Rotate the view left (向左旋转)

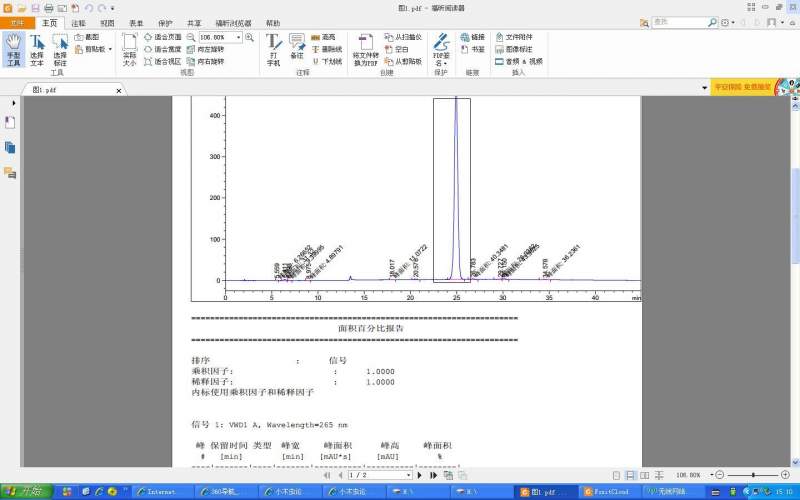(x=205, y=49)
